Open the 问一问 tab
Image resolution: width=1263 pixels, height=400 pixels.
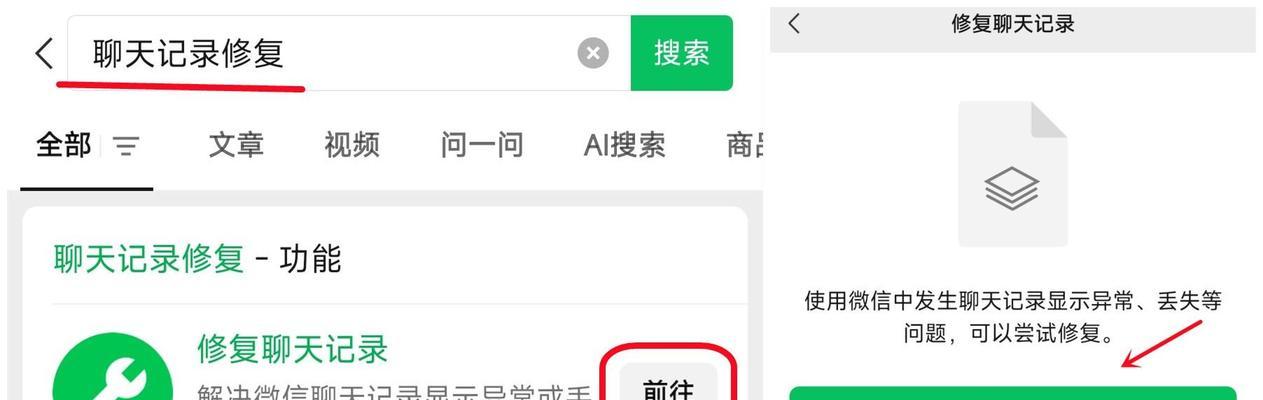482,146
